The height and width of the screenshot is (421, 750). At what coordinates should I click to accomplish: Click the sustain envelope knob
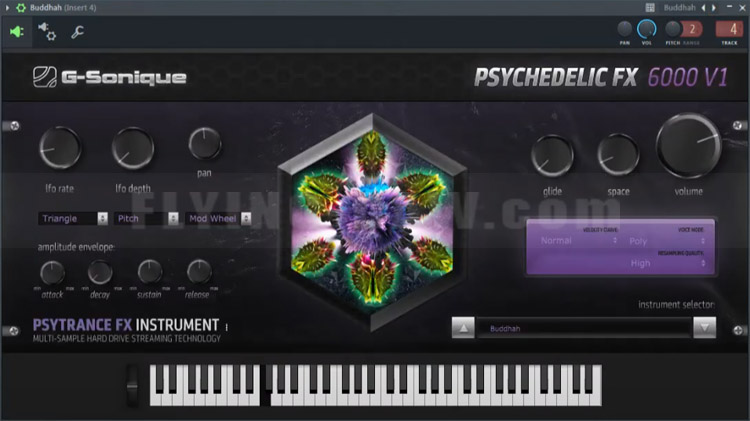coord(150,272)
